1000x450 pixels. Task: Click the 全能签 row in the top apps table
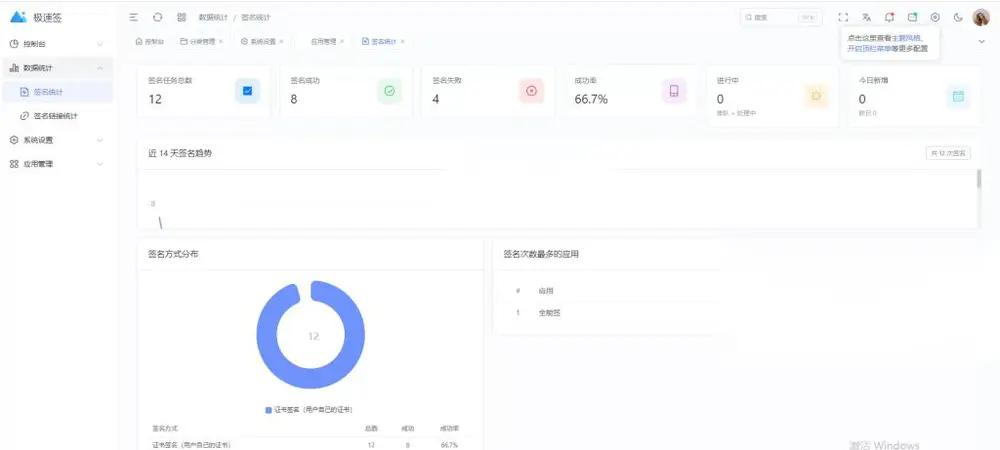pyautogui.click(x=603, y=313)
